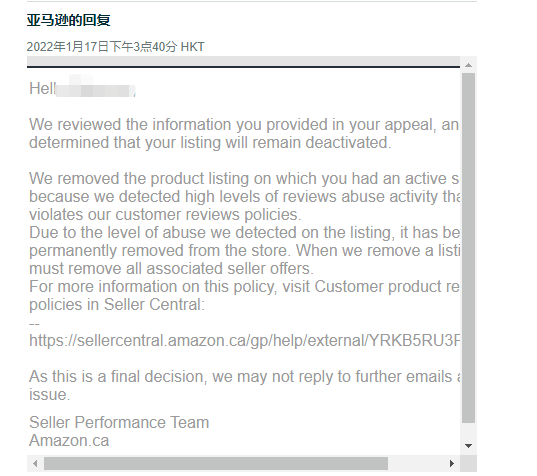Click the 'determined that your listing' line

[210, 142]
